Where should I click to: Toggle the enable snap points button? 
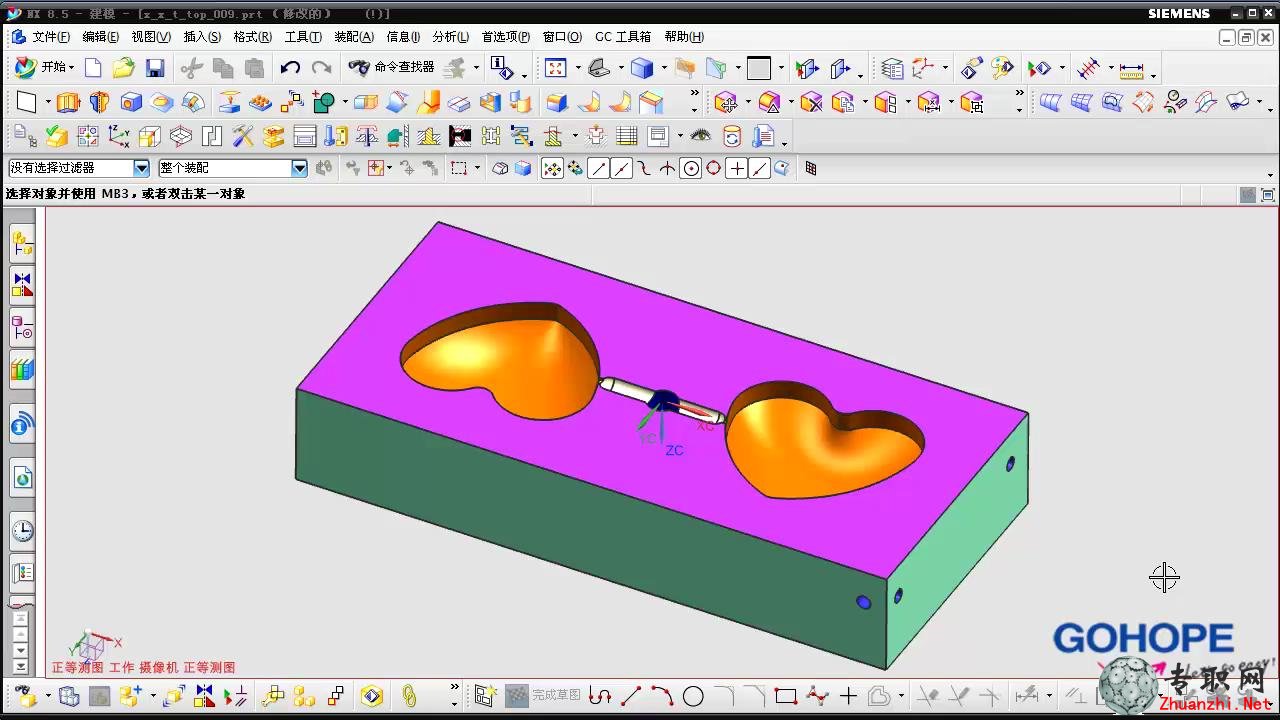point(552,169)
